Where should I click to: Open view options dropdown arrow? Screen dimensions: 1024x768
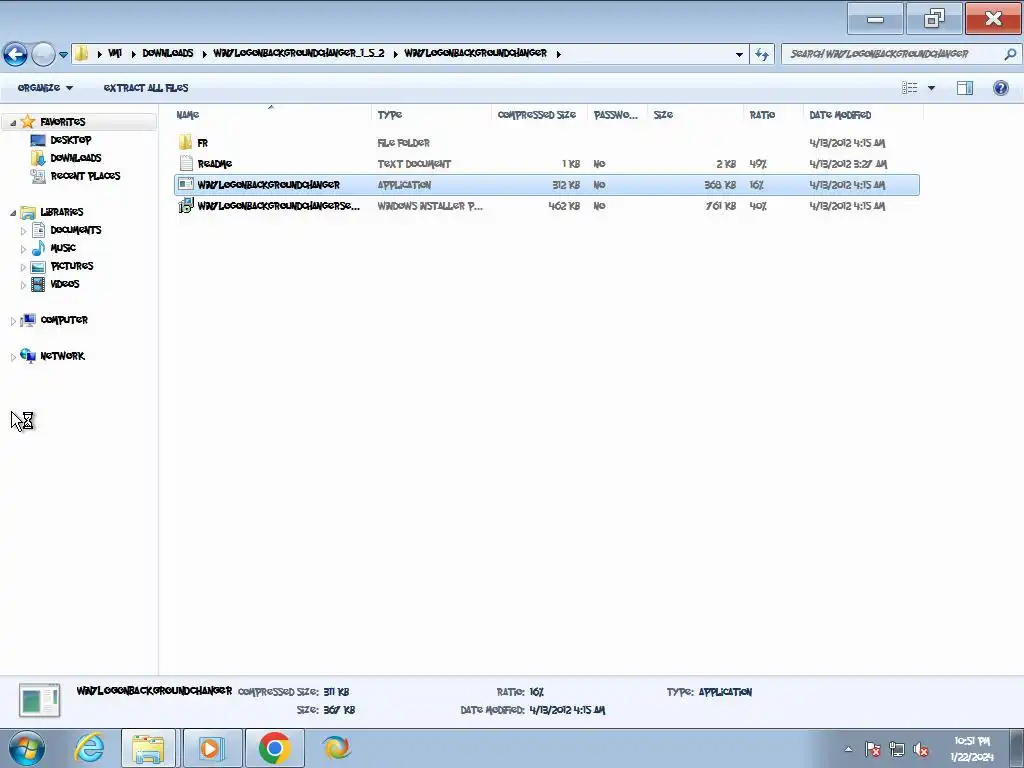pyautogui.click(x=931, y=88)
